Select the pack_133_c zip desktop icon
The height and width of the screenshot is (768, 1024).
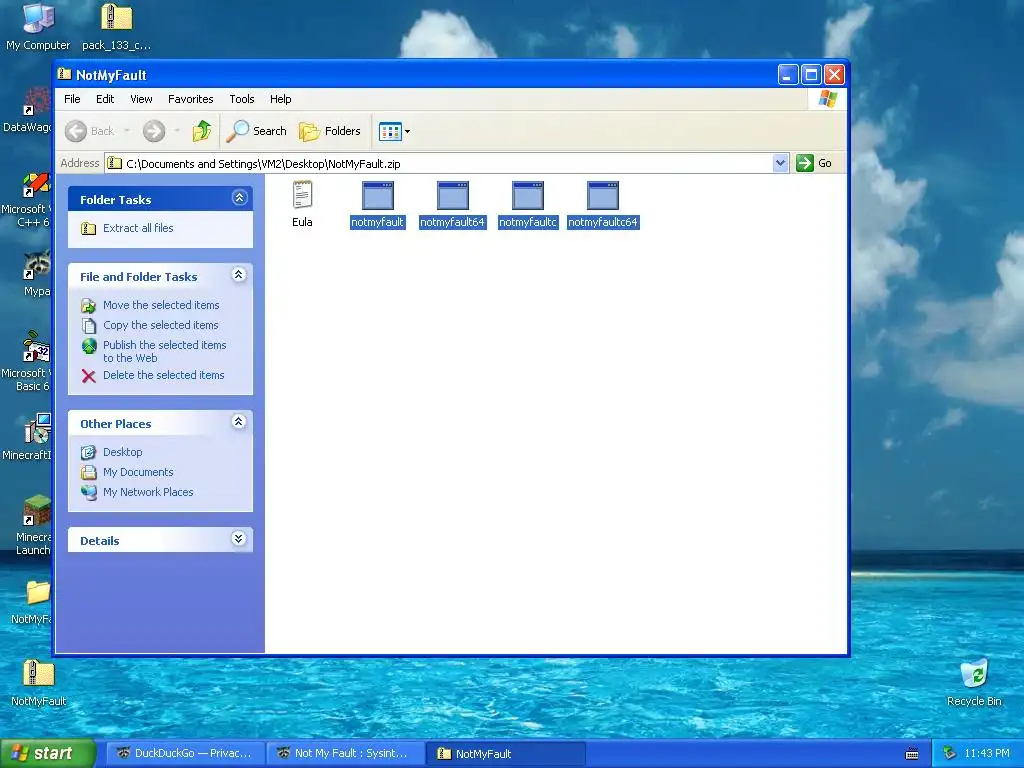tap(116, 27)
